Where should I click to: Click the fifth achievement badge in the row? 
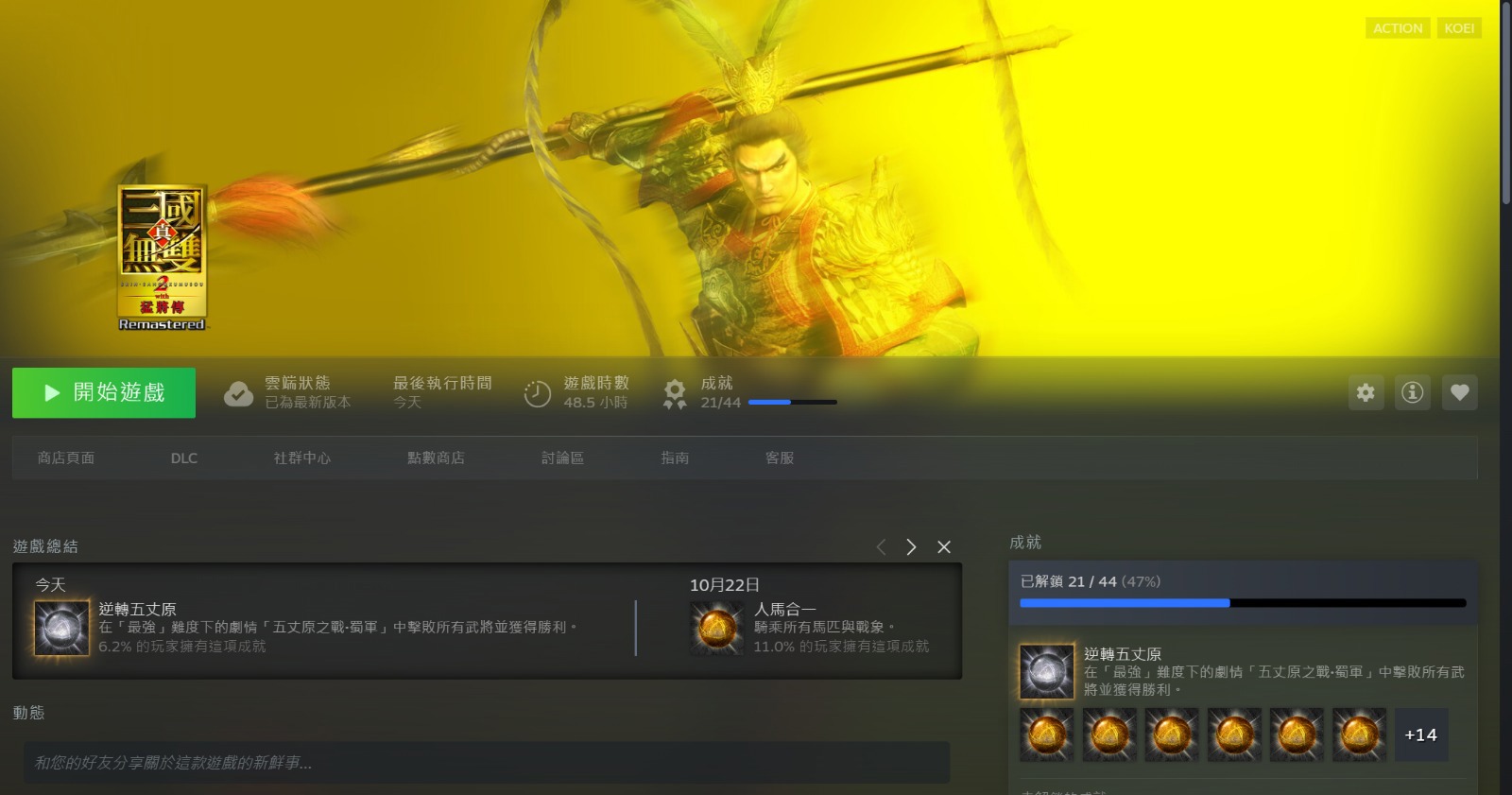point(1297,735)
